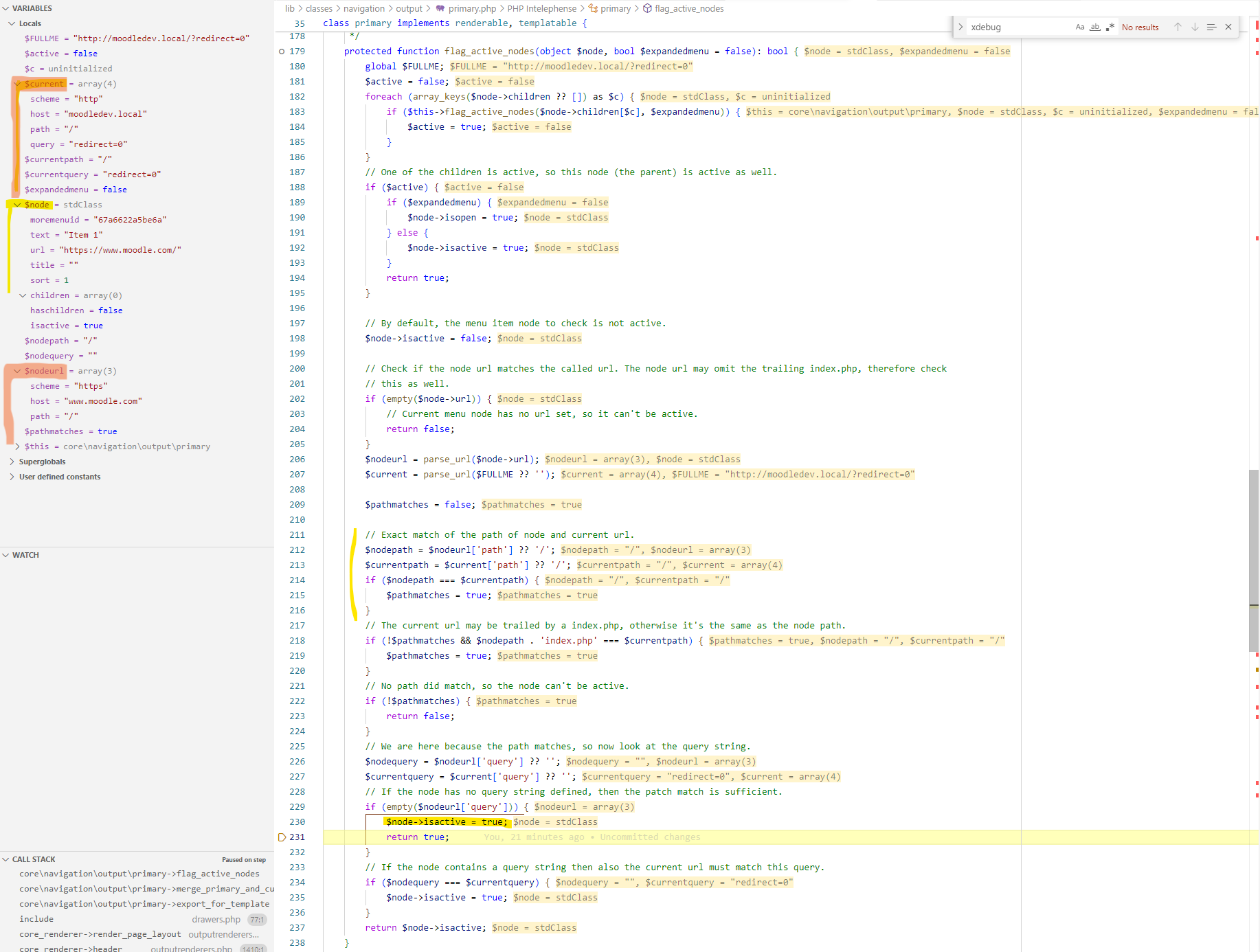Select render_page_layout call stack frame
Image resolution: width=1260 pixels, height=952 pixels.
pyautogui.click(x=137, y=934)
